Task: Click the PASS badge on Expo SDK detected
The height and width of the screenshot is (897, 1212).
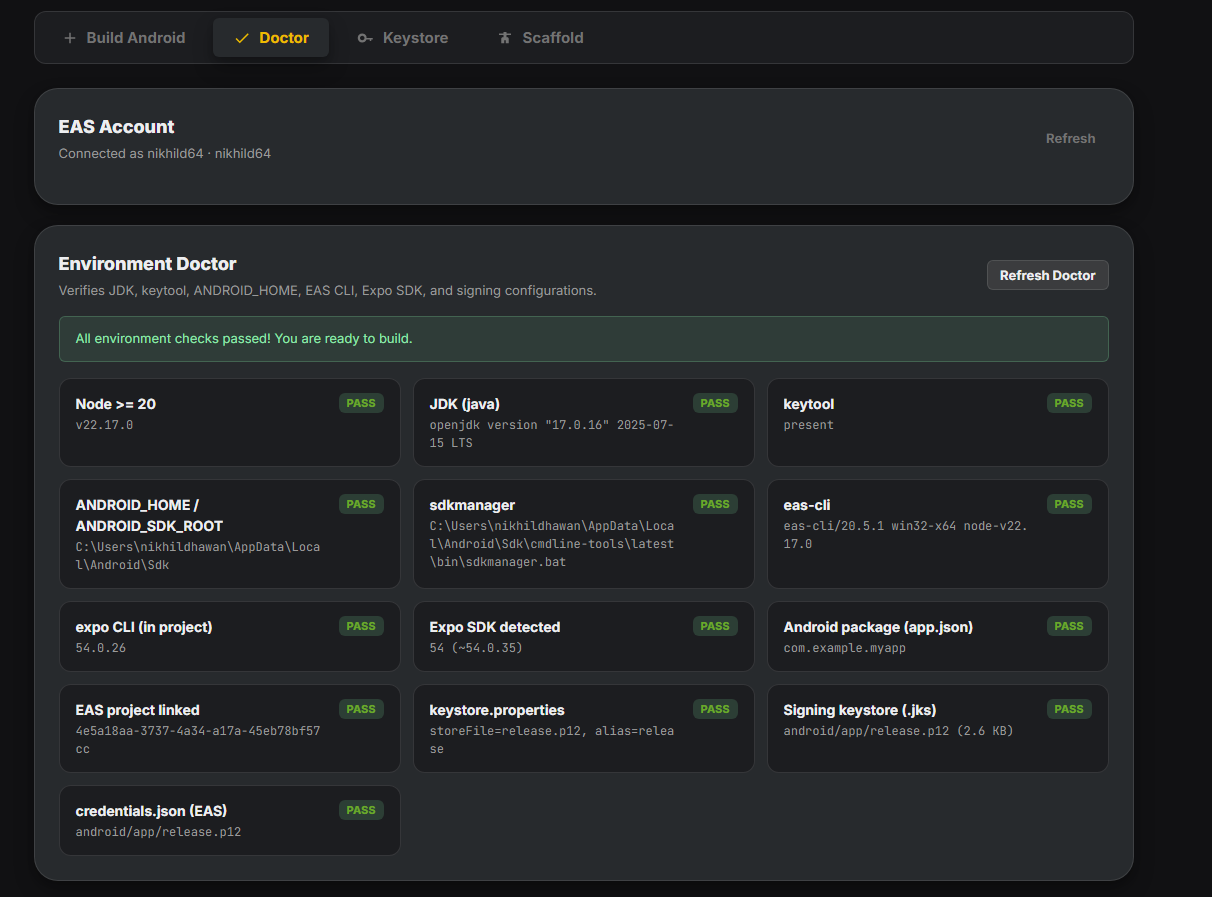Action: 715,626
